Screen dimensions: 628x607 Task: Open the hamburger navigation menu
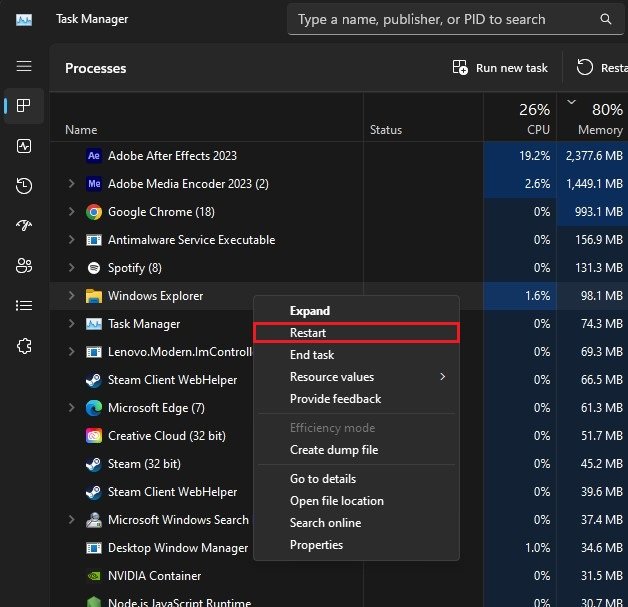tap(24, 66)
